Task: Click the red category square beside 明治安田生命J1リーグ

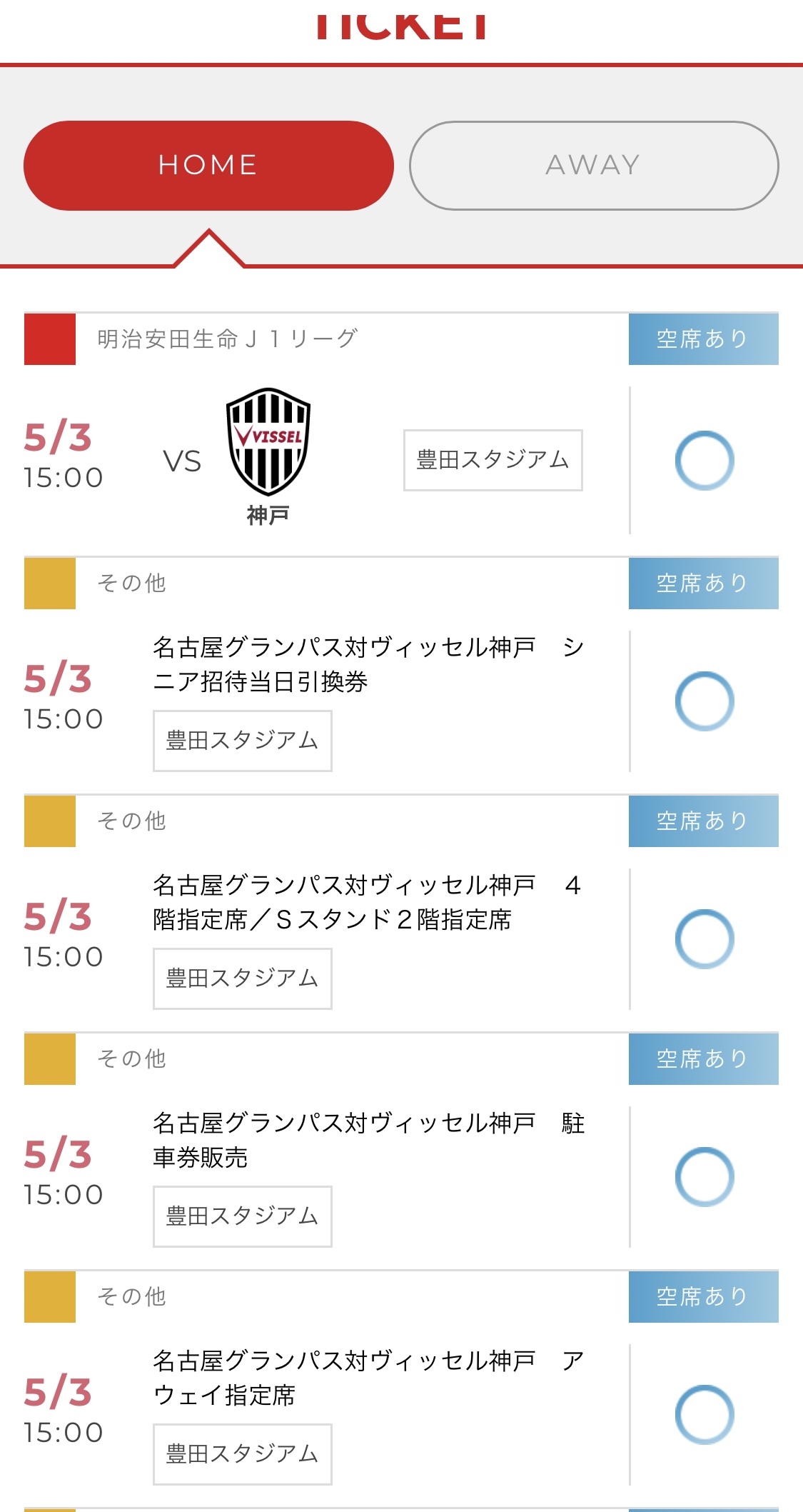Action: pyautogui.click(x=50, y=339)
